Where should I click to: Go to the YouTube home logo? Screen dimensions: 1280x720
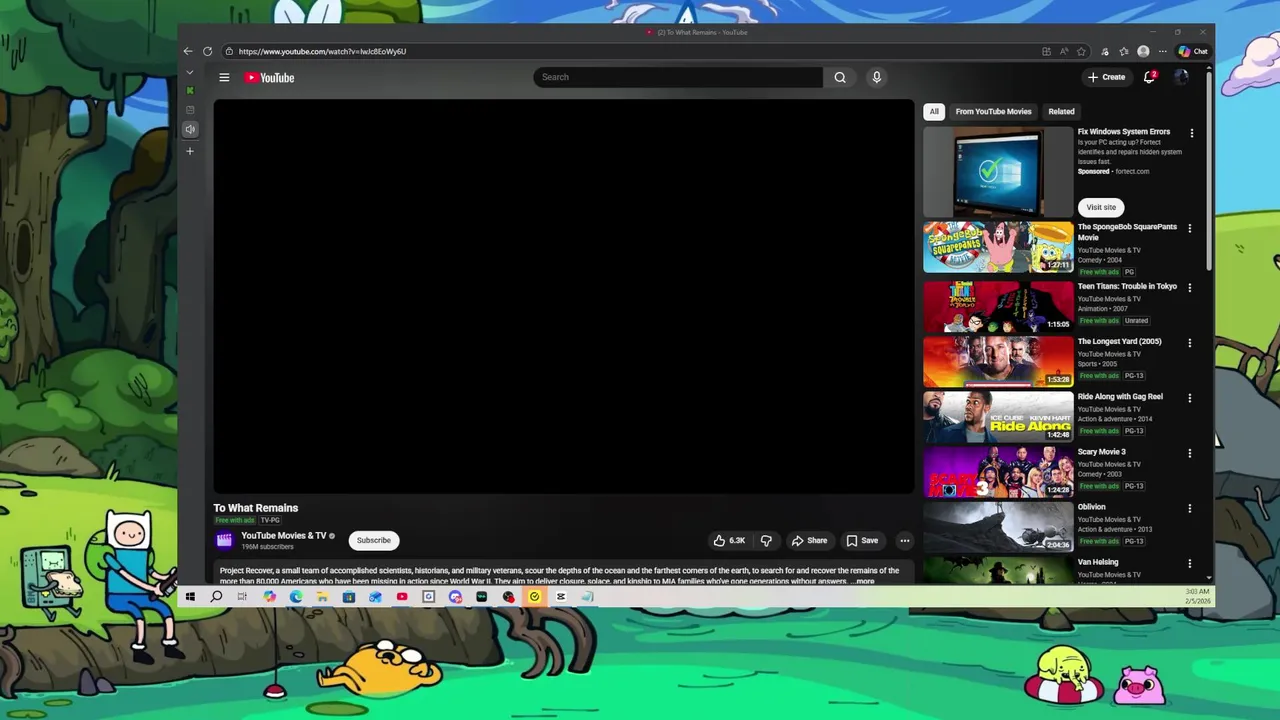[269, 77]
